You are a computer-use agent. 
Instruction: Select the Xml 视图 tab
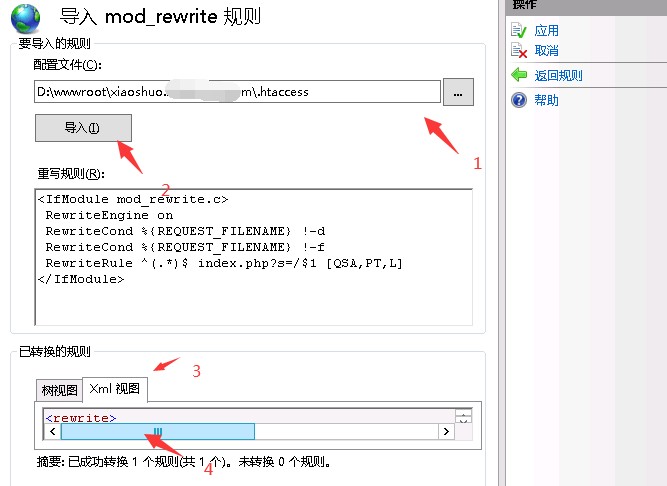tap(115, 389)
